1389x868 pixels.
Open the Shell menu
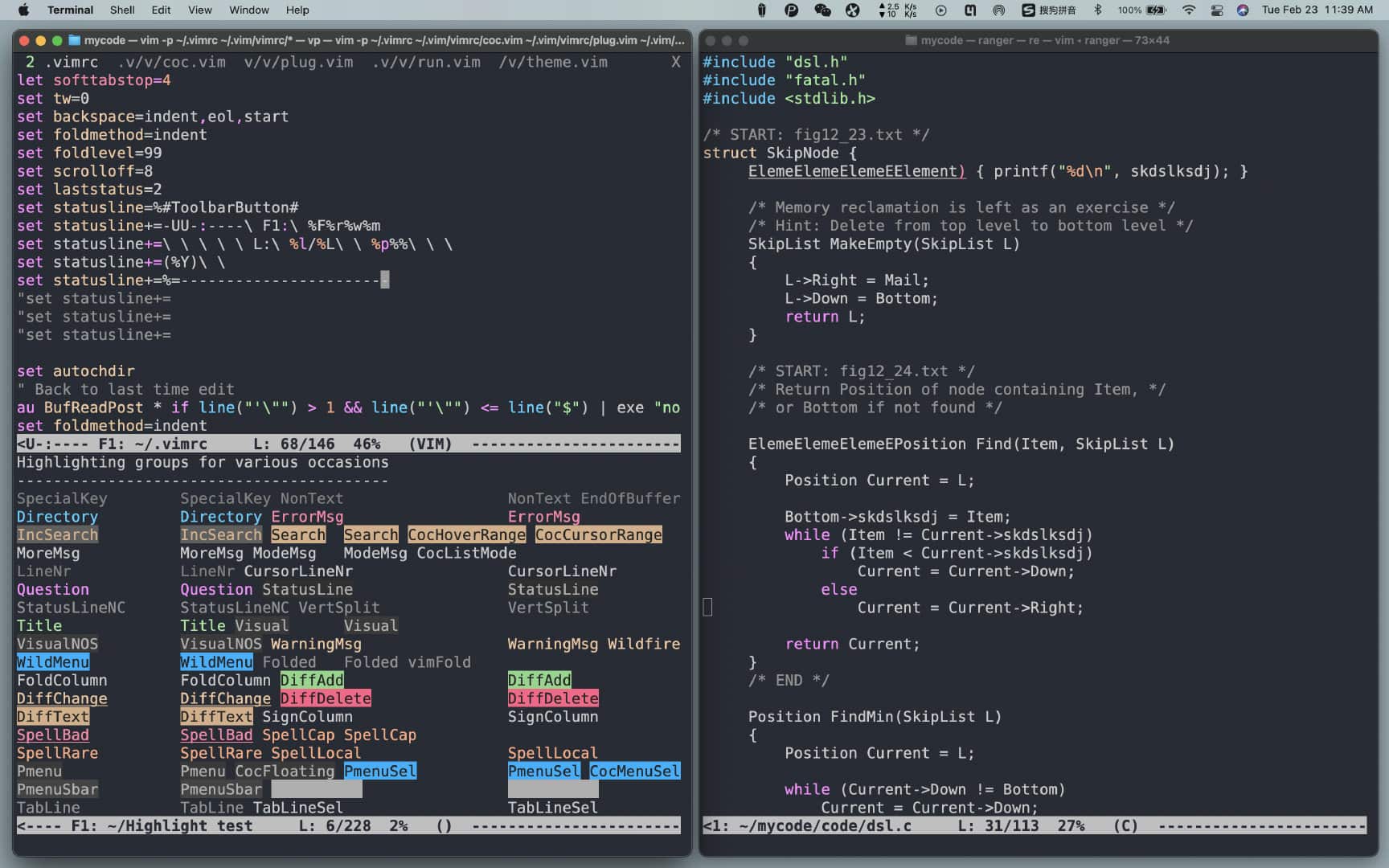coord(122,10)
